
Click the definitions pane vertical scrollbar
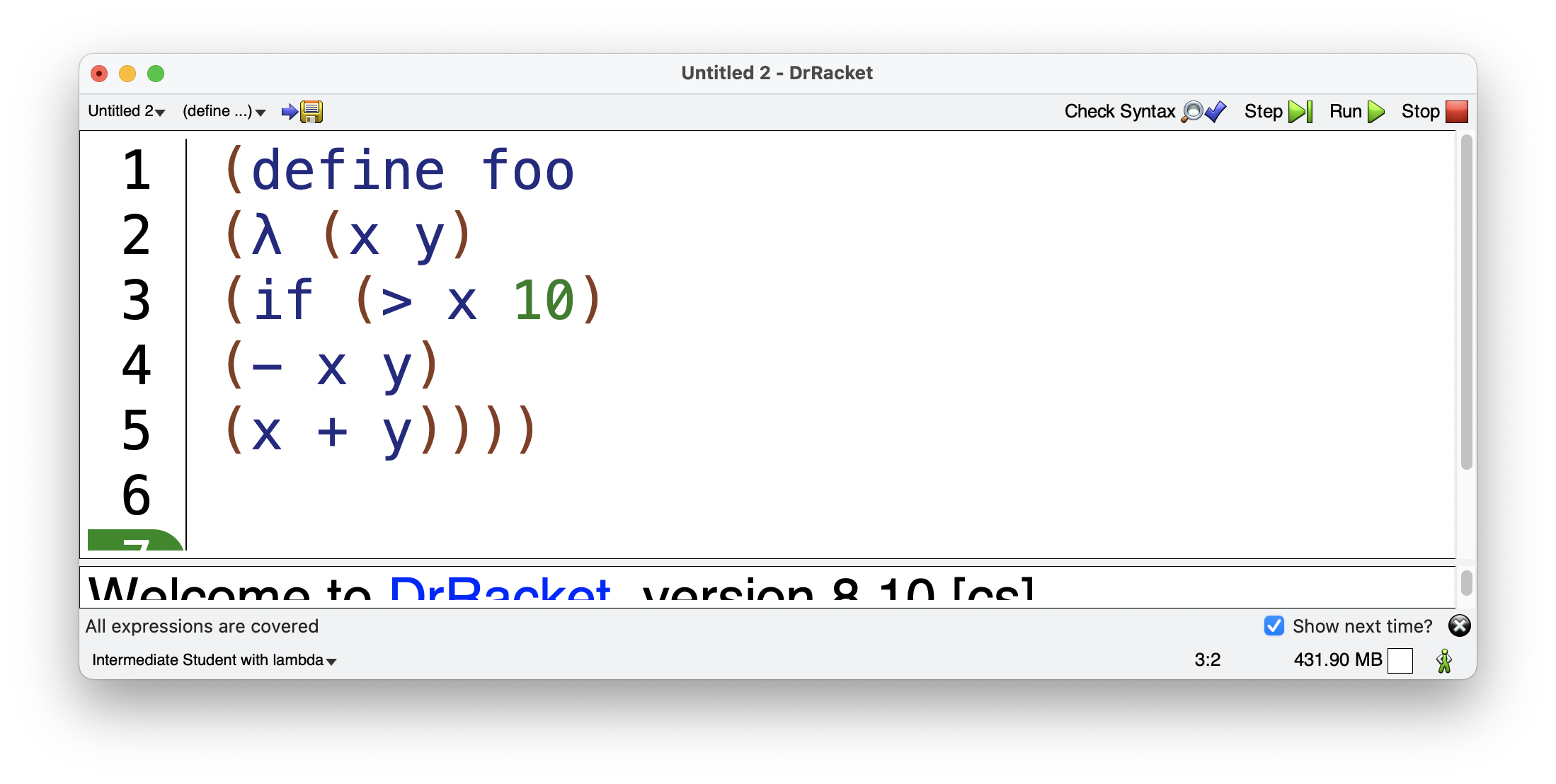pyautogui.click(x=1466, y=303)
